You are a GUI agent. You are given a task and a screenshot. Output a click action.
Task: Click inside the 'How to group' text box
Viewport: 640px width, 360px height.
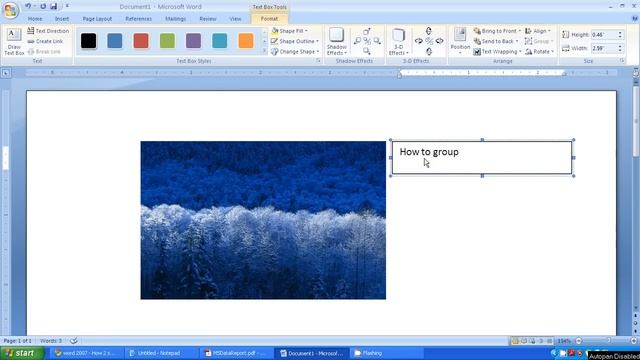pos(482,158)
